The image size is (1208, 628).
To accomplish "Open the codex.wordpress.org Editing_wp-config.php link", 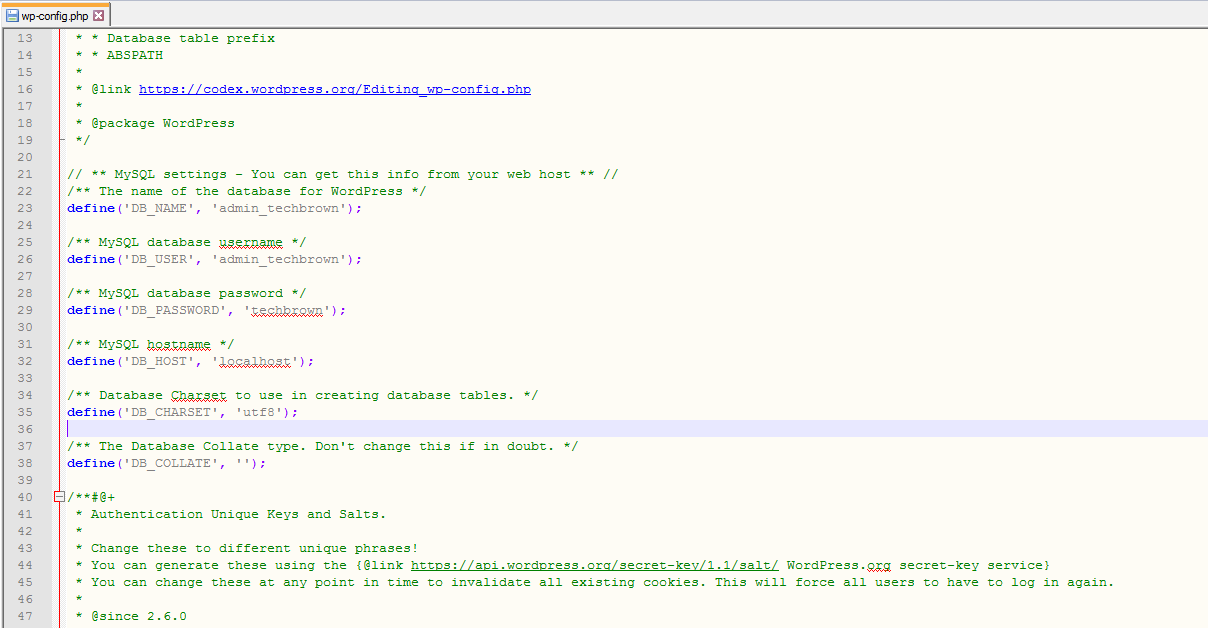I will pyautogui.click(x=334, y=89).
